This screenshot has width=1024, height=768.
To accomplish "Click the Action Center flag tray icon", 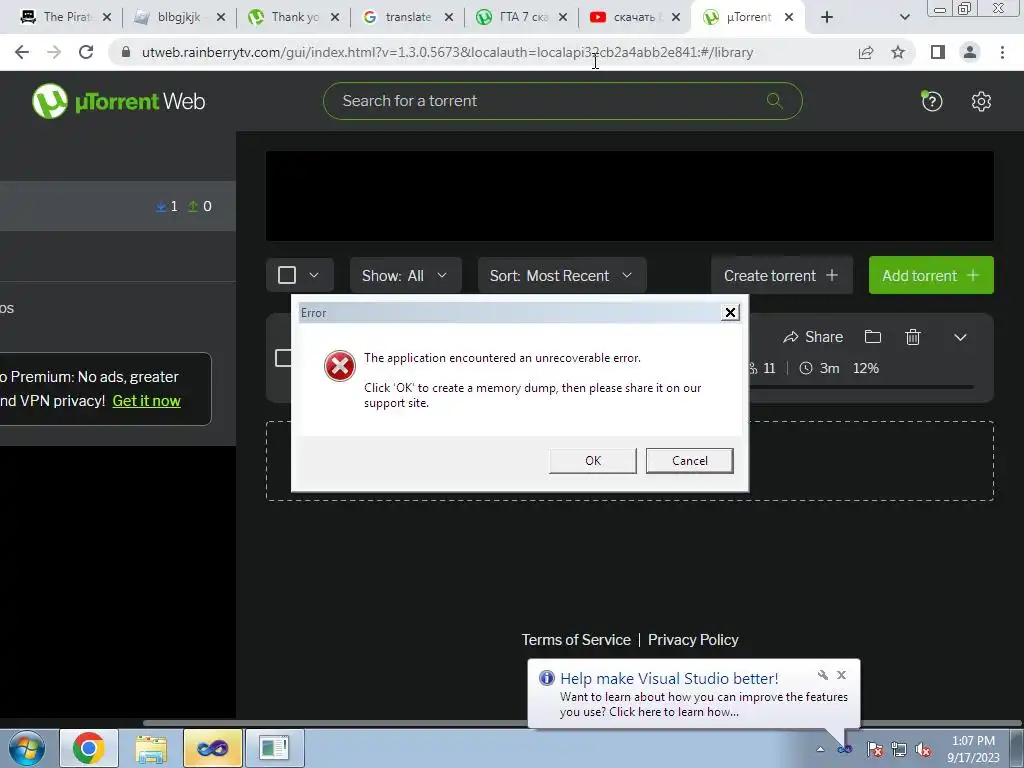I will (x=875, y=749).
